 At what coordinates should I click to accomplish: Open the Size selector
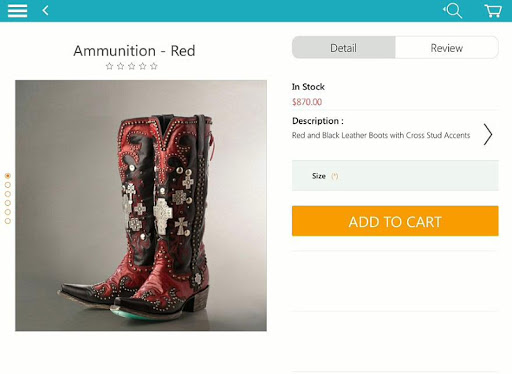pyautogui.click(x=395, y=176)
